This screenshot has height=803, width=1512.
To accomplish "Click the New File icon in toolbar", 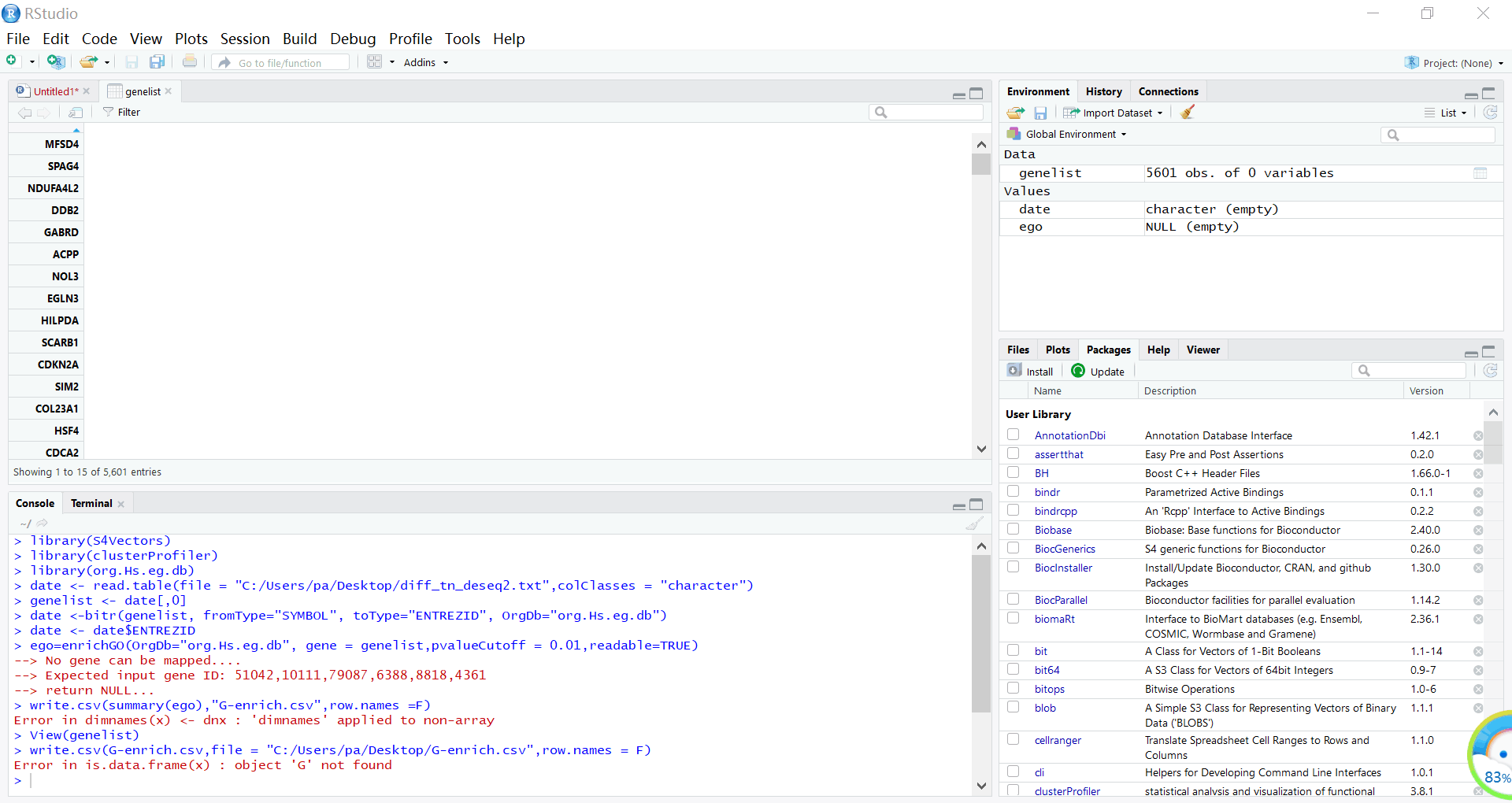I will click(x=13, y=61).
